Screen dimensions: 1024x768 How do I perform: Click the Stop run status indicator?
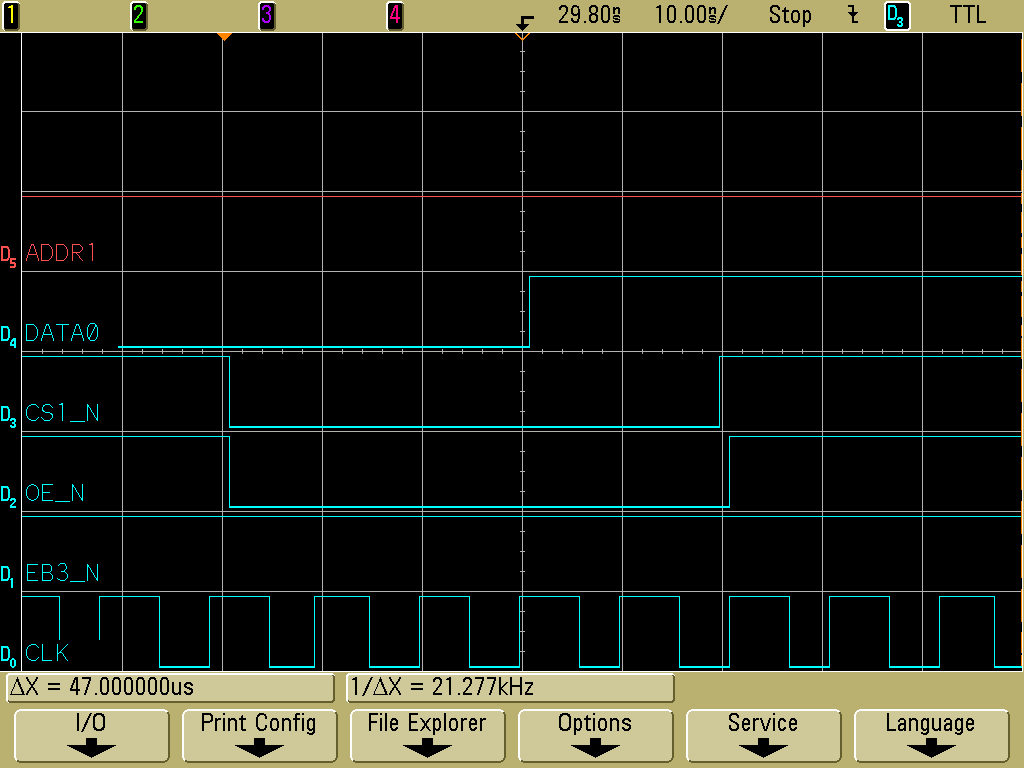pyautogui.click(x=790, y=15)
